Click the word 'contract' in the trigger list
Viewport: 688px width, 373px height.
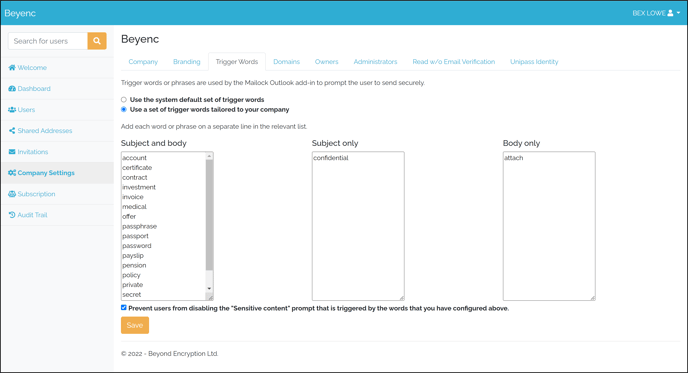pos(135,177)
